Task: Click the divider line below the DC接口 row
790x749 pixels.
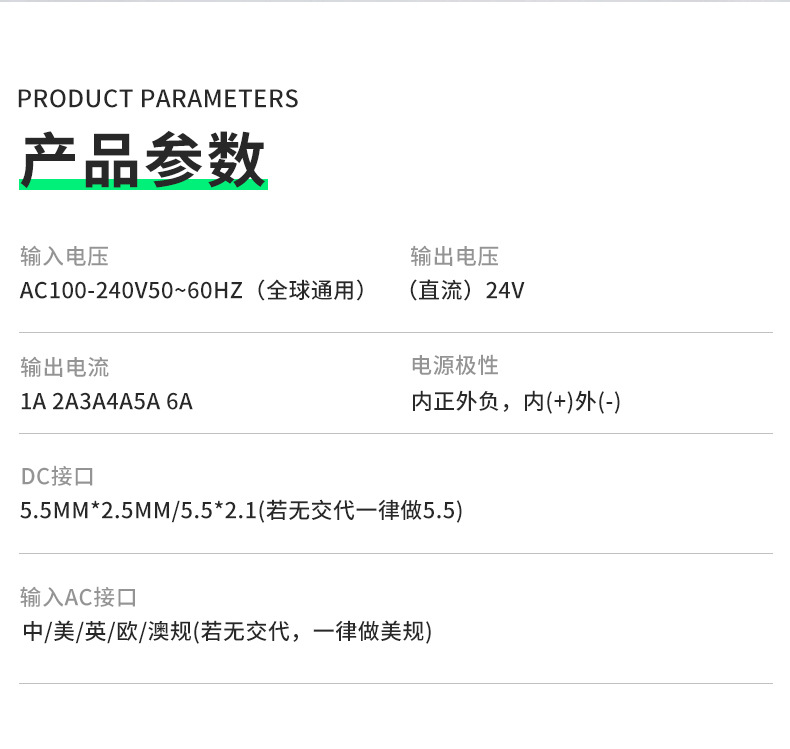Action: pyautogui.click(x=396, y=553)
